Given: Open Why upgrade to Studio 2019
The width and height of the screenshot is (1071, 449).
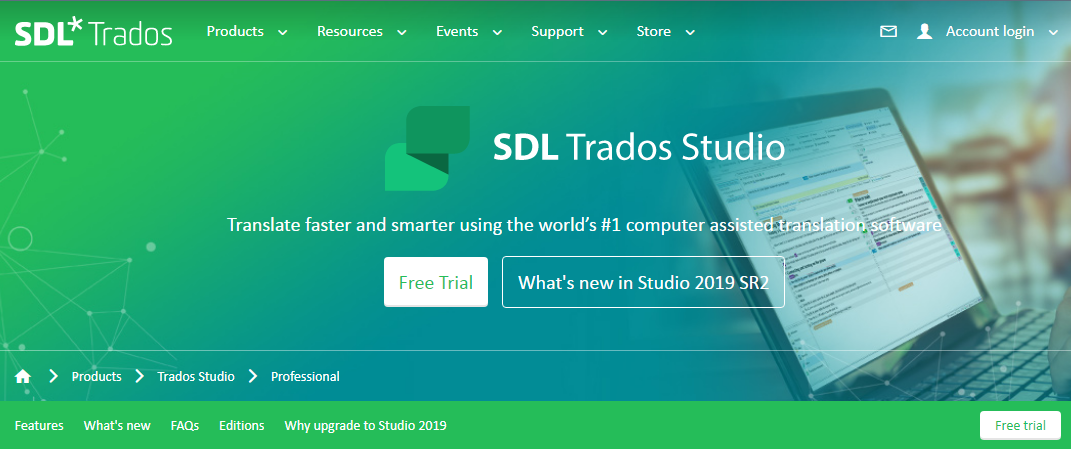Looking at the screenshot, I should (x=365, y=426).
